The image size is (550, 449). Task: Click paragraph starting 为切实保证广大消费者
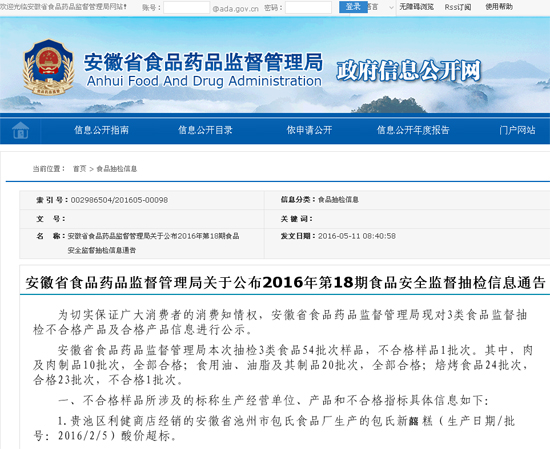[x=280, y=322]
